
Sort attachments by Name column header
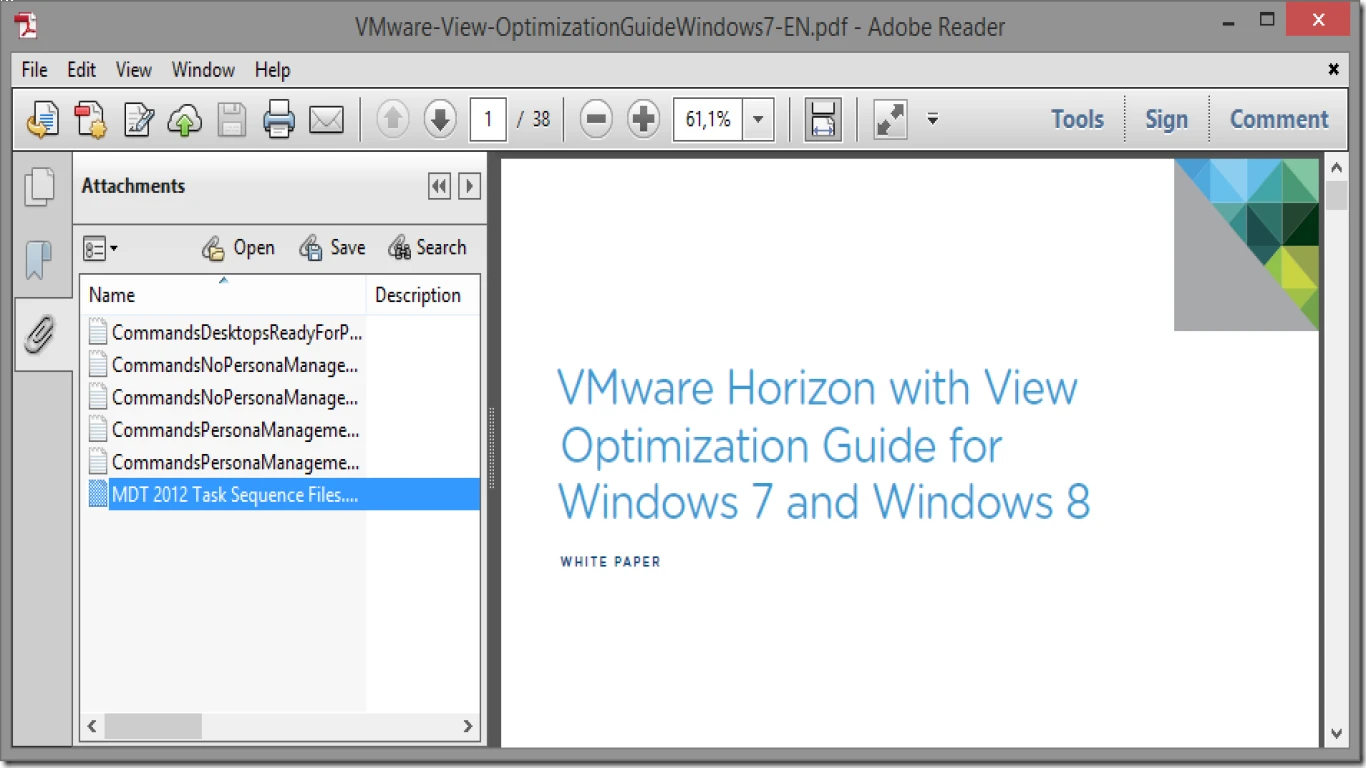coord(223,295)
